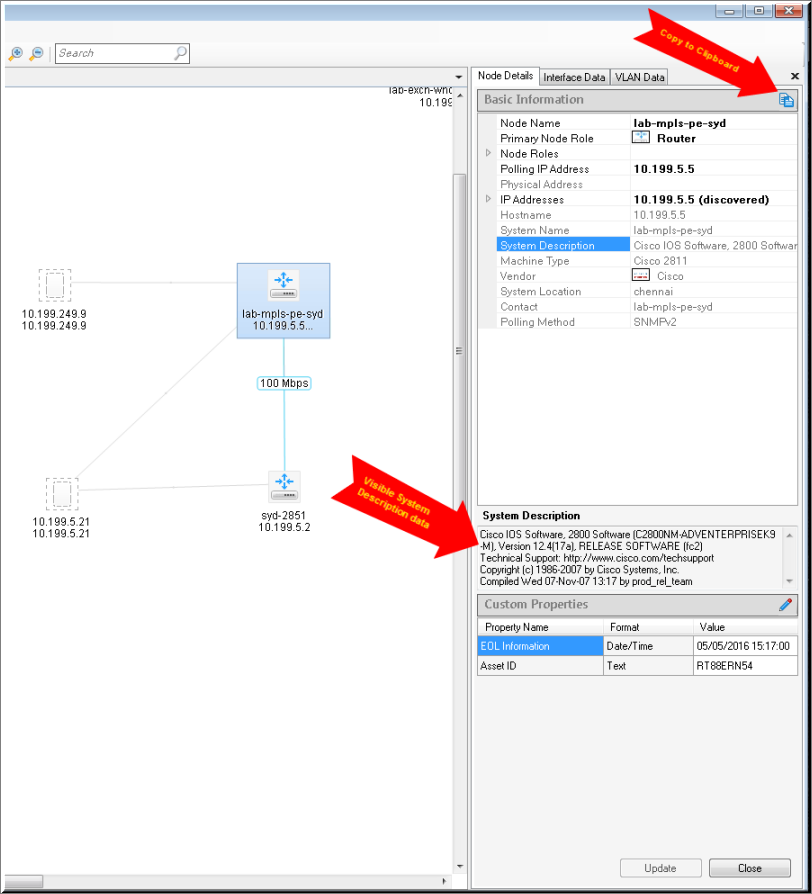Click the Polling Method value SNMPv2
The width and height of the screenshot is (812, 894).
pos(655,322)
